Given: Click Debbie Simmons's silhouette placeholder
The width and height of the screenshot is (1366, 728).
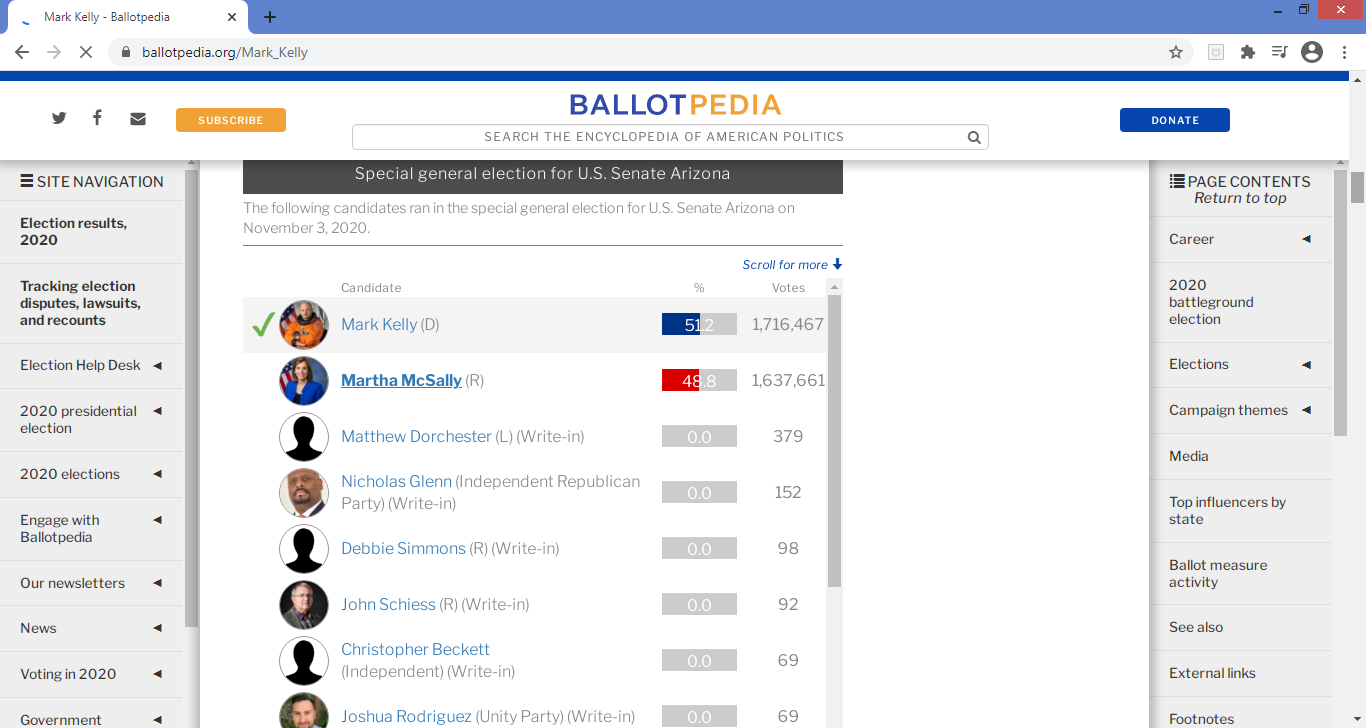Looking at the screenshot, I should 304,549.
